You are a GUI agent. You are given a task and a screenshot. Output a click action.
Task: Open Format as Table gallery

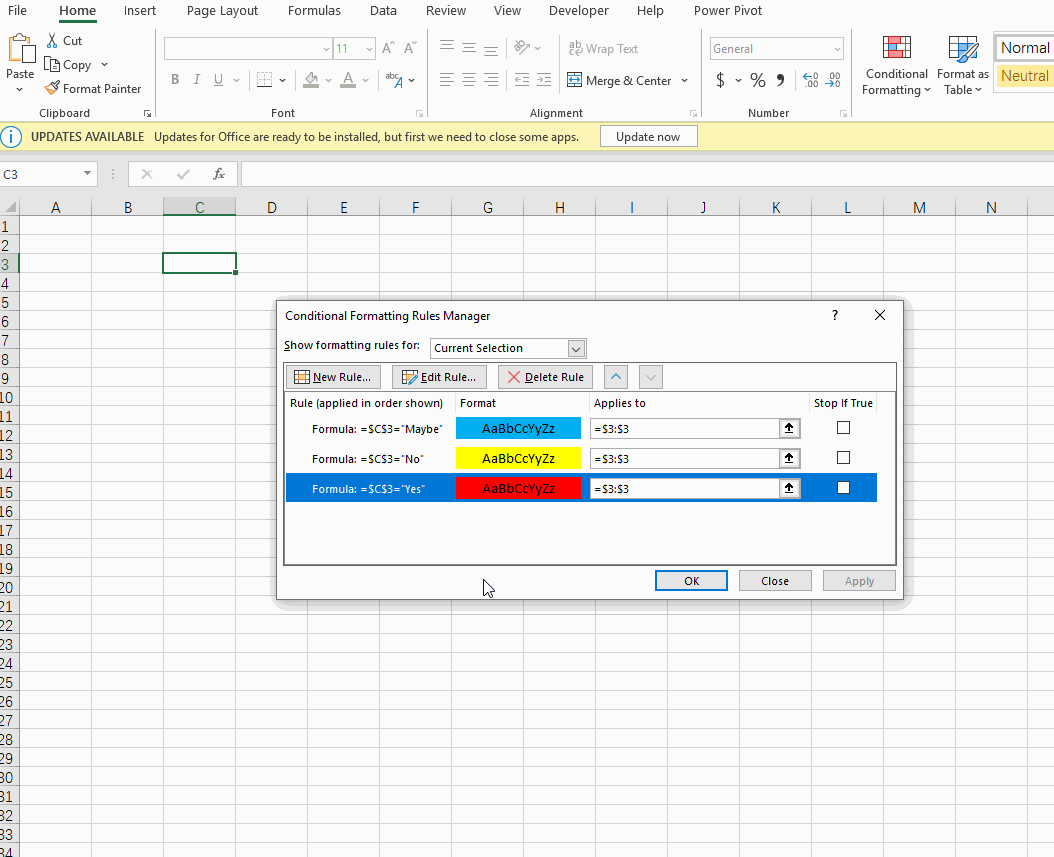coord(961,65)
